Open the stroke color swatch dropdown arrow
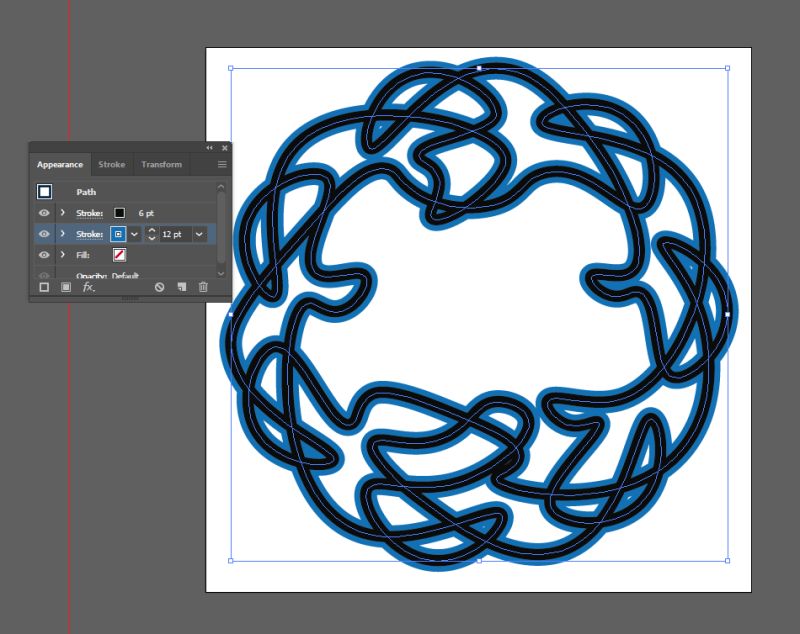 point(132,233)
